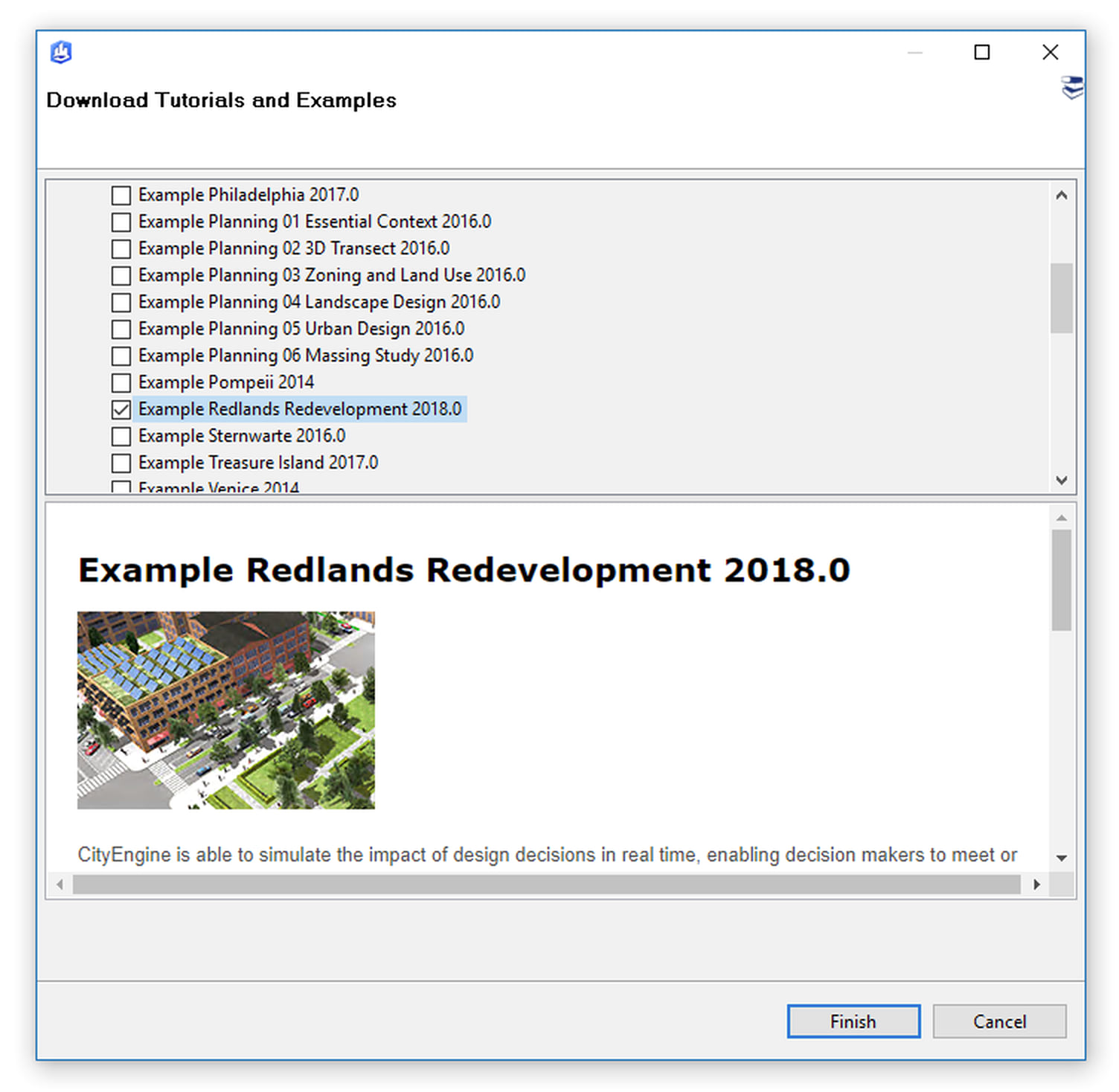Click the highlighted "Example Redlands Redevelopment 2018.0" row
This screenshot has width=1119, height=1092.
tap(300, 409)
